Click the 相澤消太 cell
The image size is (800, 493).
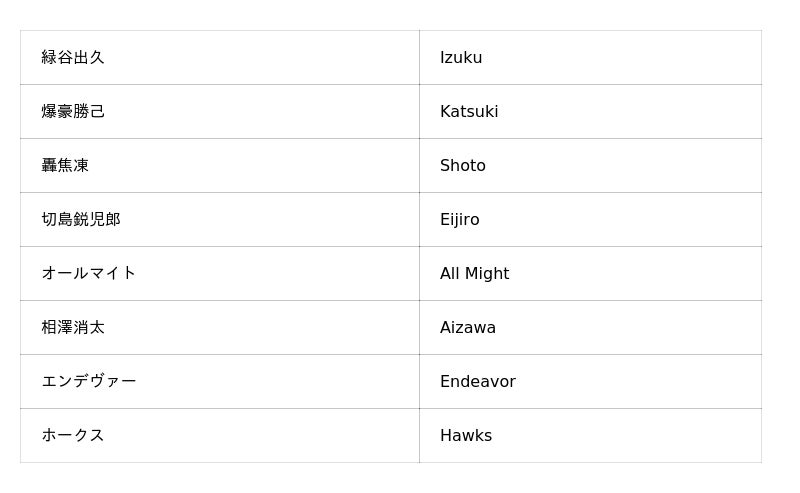pyautogui.click(x=73, y=328)
